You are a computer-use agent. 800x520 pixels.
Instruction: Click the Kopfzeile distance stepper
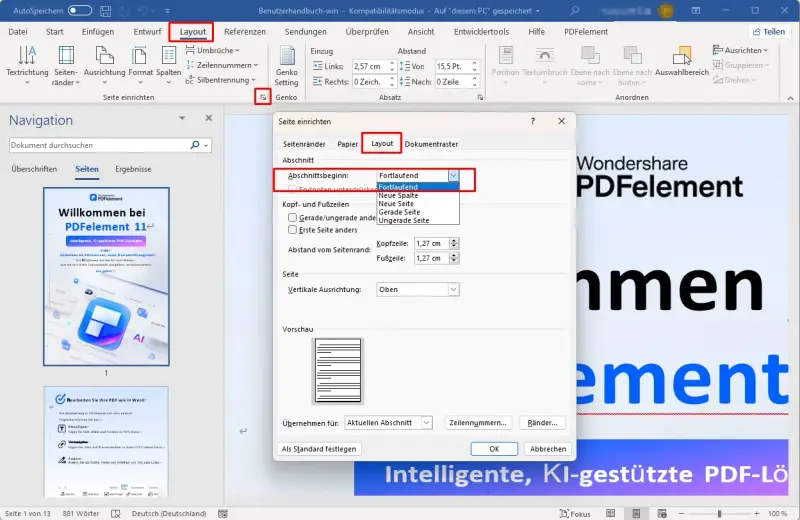[454, 243]
